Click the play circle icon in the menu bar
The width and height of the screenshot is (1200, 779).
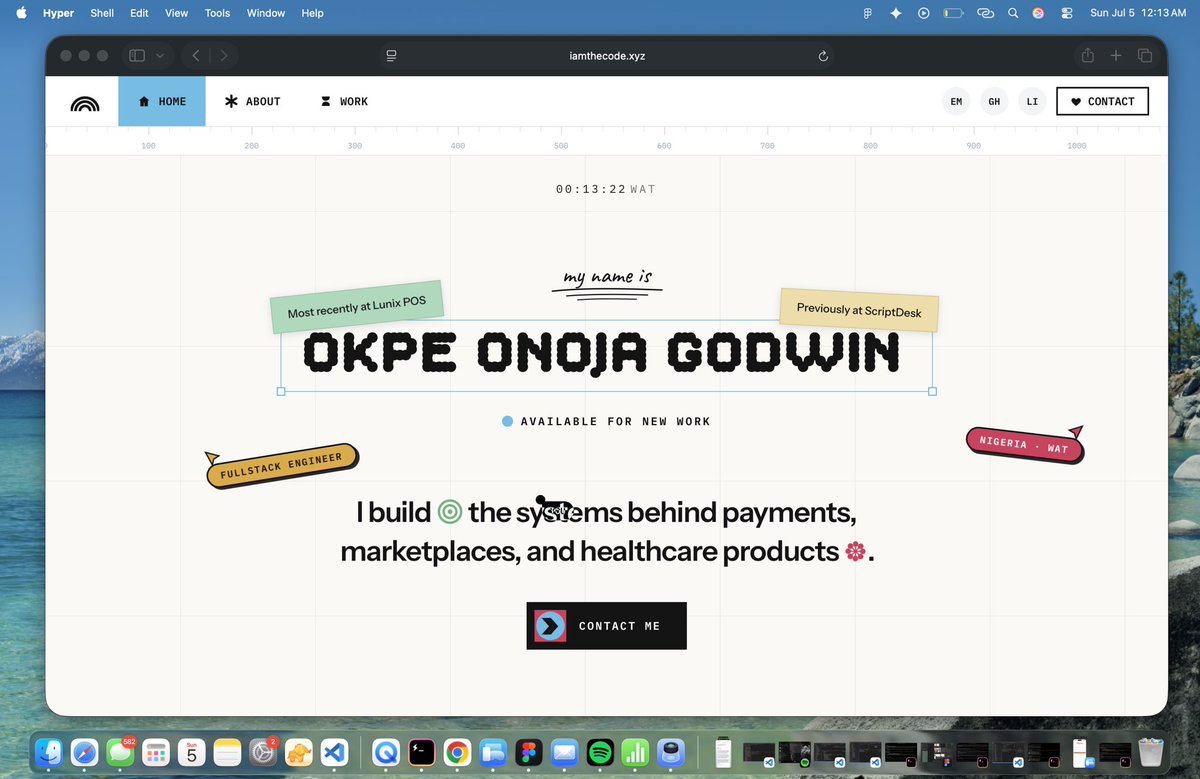(x=924, y=13)
